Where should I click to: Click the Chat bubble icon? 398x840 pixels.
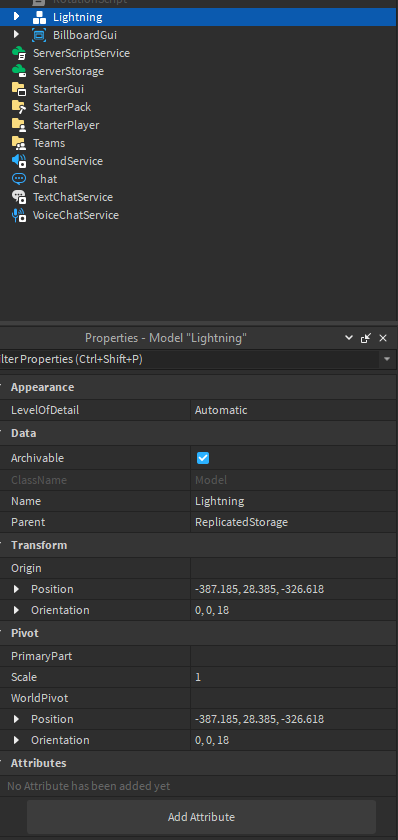[19, 179]
